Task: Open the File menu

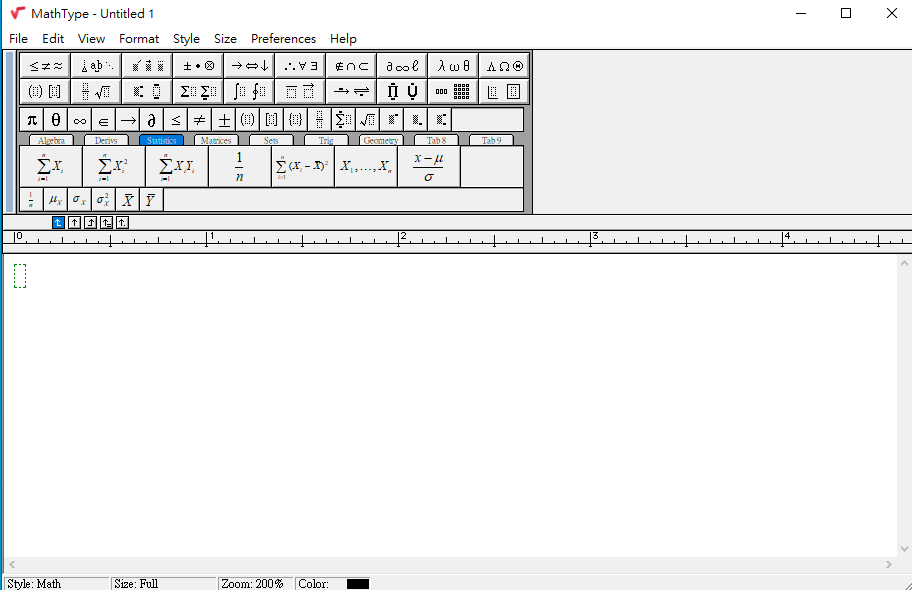Action: [x=19, y=39]
